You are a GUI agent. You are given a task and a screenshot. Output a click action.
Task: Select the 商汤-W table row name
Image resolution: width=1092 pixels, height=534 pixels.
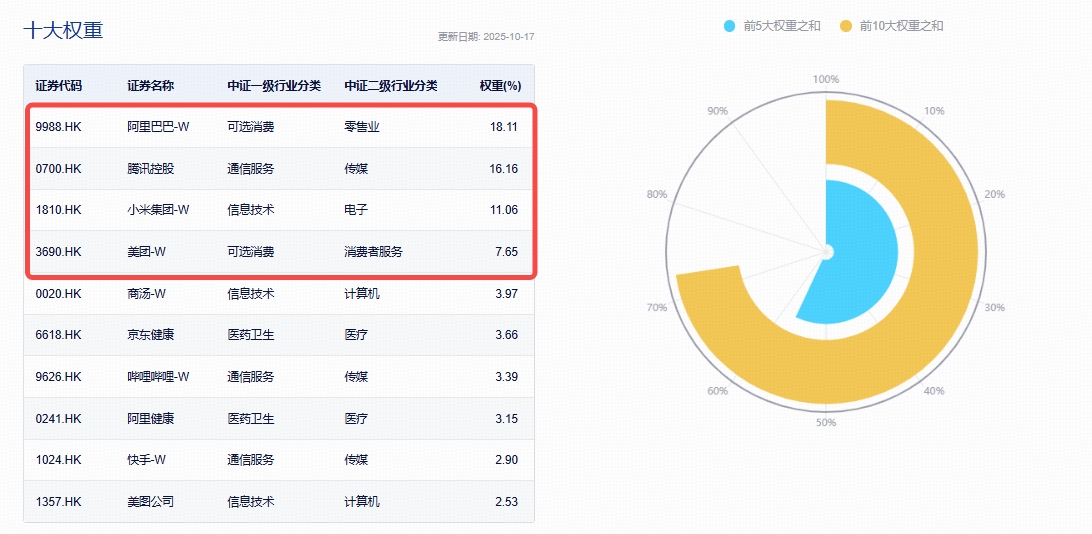pyautogui.click(x=147, y=294)
